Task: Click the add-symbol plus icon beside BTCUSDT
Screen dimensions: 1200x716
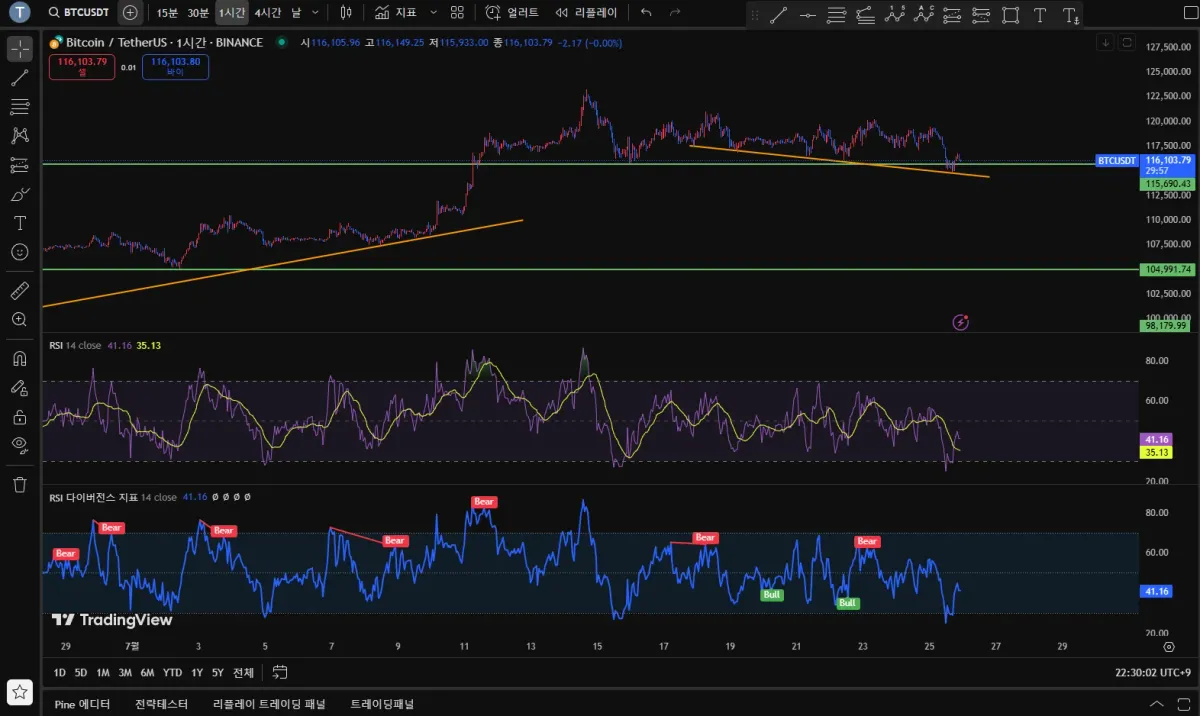Action: (x=130, y=13)
